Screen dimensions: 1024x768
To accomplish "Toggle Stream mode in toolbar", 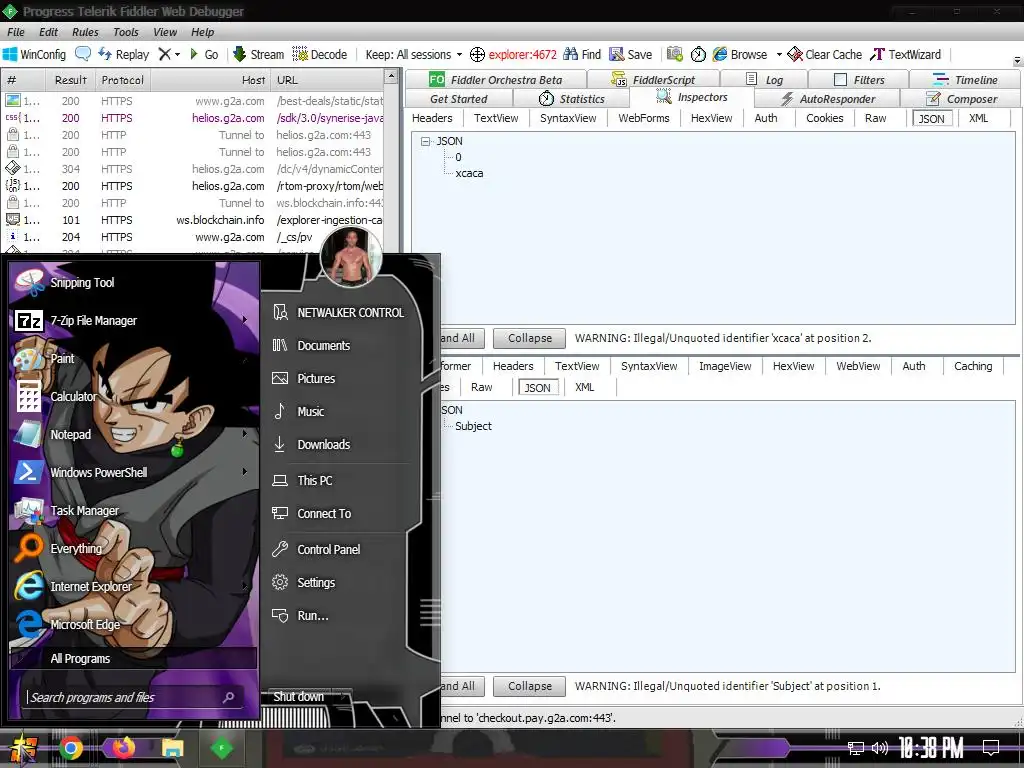I will (x=258, y=54).
